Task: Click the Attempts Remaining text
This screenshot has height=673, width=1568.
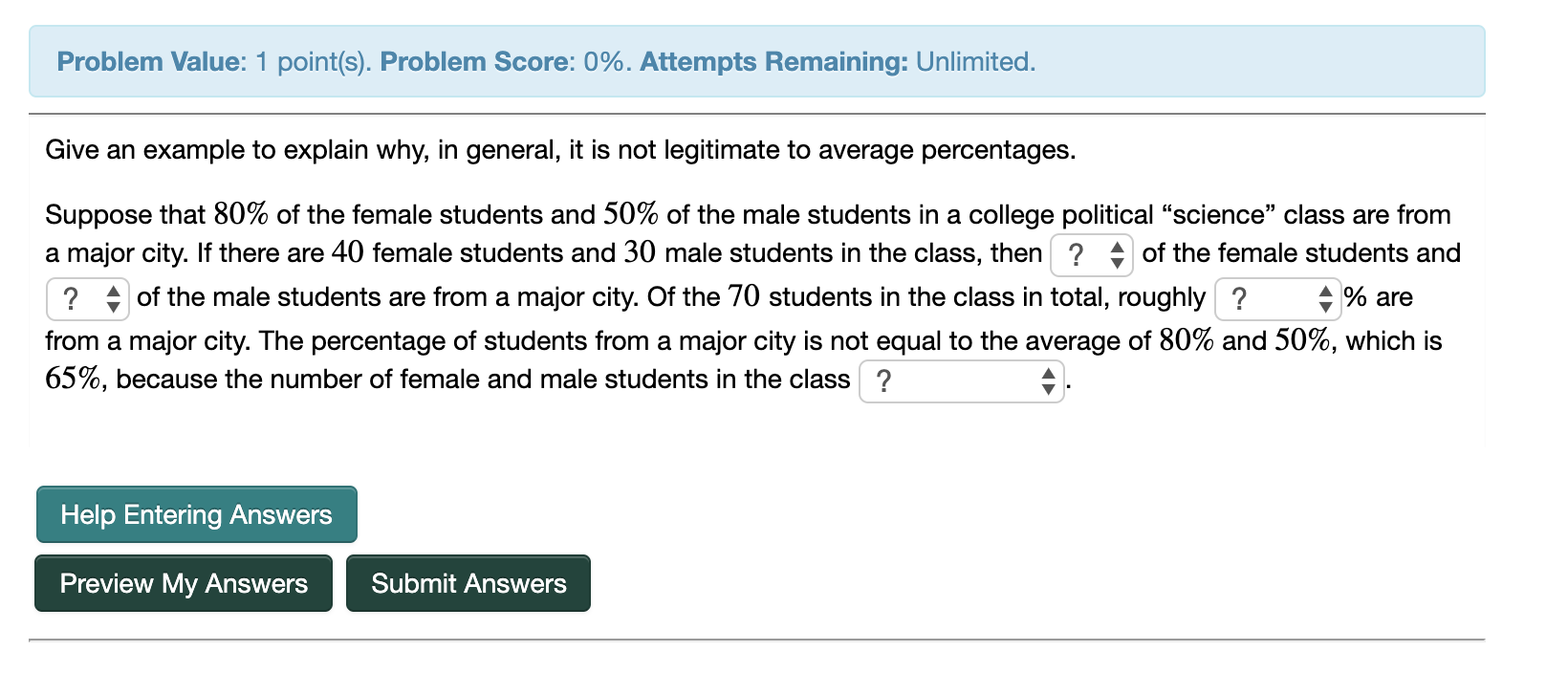Action: (x=776, y=61)
